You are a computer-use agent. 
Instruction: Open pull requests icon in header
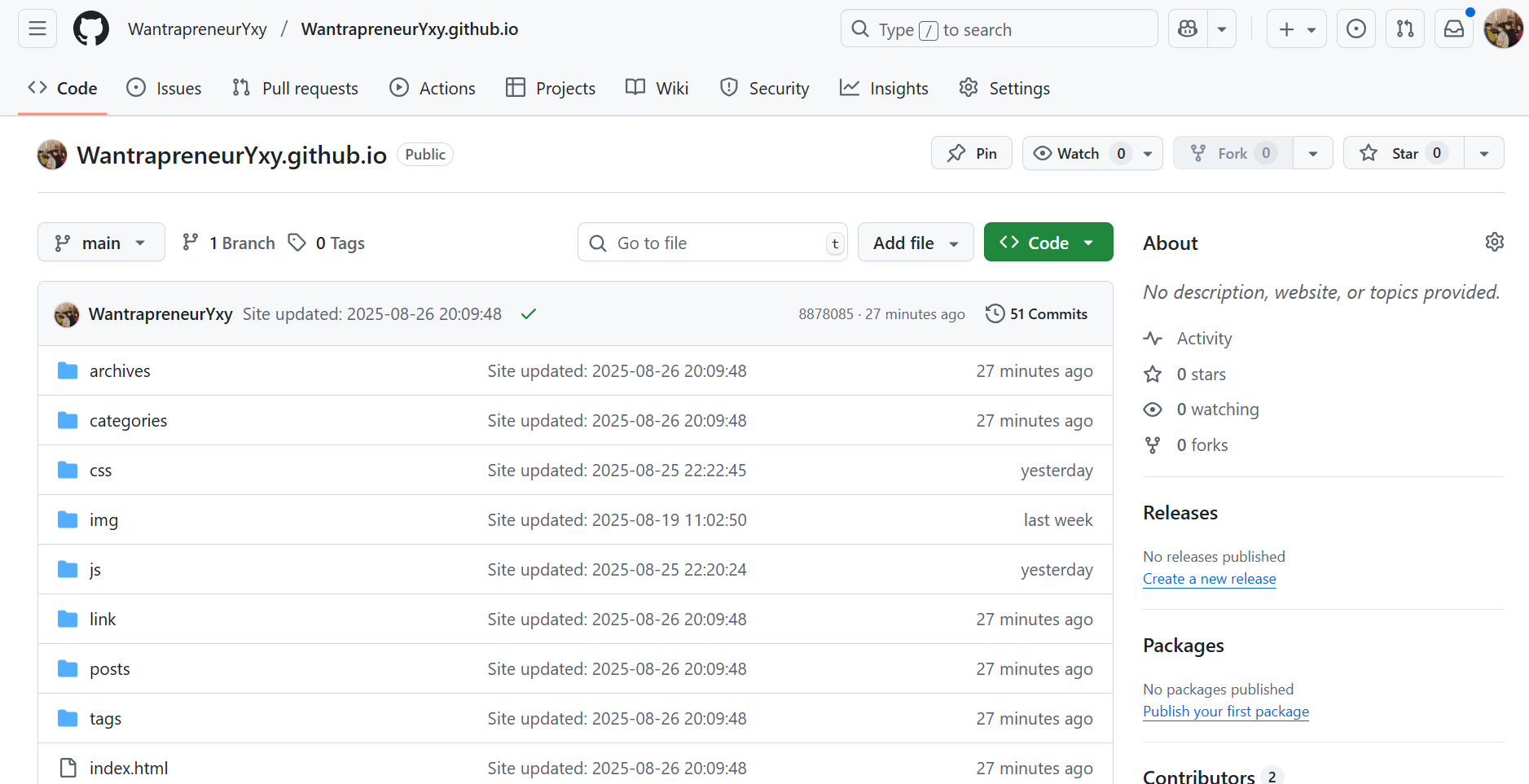click(x=1405, y=29)
